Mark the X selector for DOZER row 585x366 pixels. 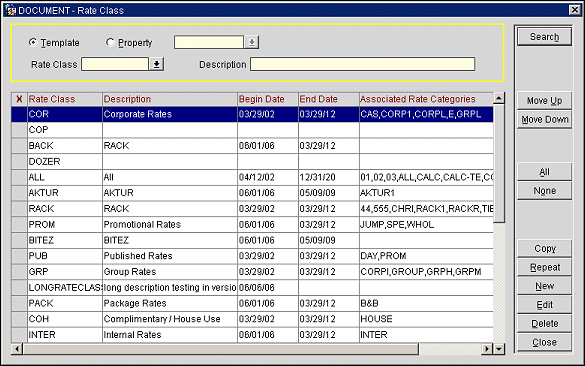(x=19, y=162)
